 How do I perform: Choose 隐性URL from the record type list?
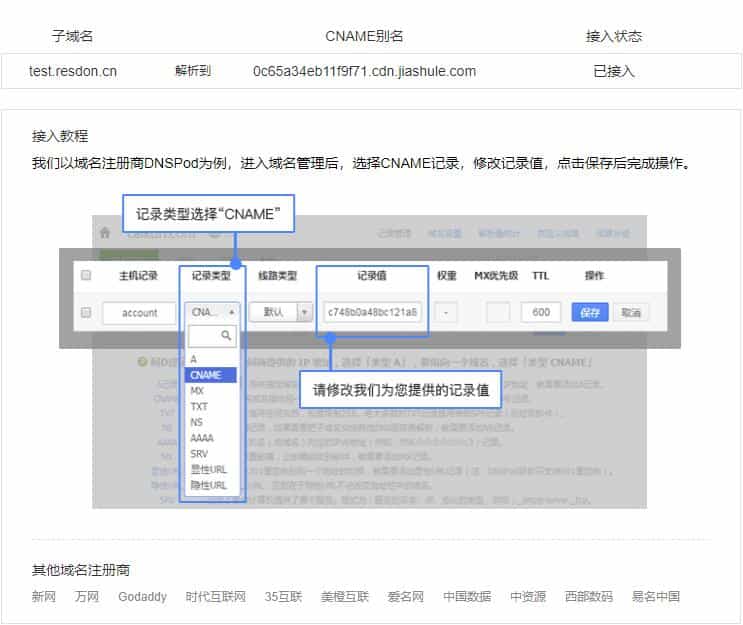(210, 485)
